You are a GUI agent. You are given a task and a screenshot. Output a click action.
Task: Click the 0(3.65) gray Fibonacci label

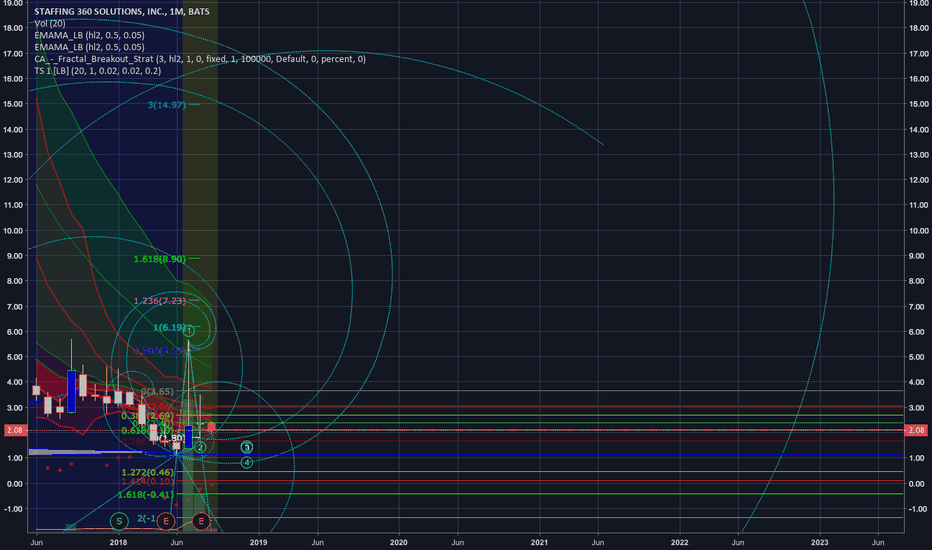pyautogui.click(x=158, y=391)
